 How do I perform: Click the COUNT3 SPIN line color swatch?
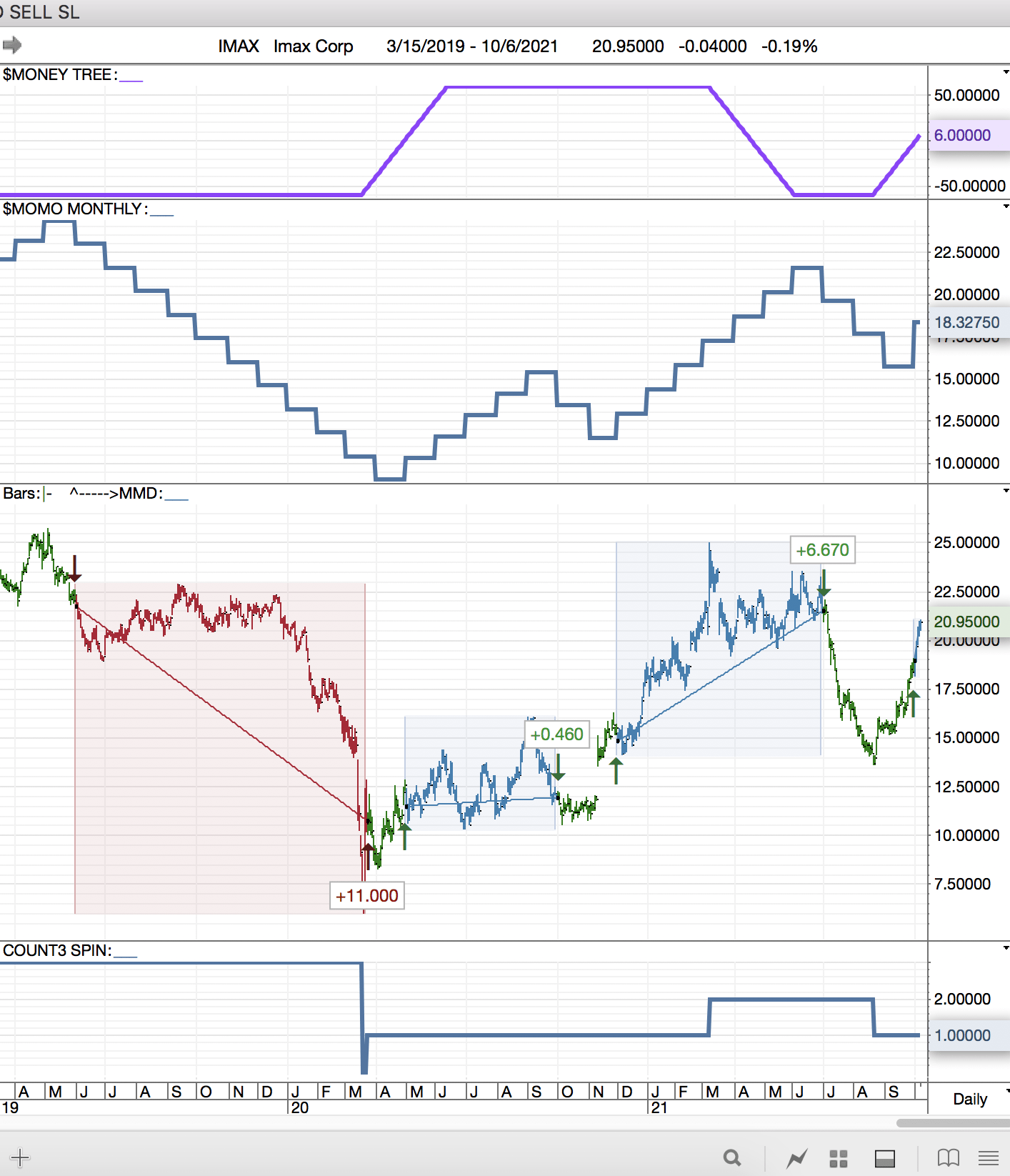126,956
